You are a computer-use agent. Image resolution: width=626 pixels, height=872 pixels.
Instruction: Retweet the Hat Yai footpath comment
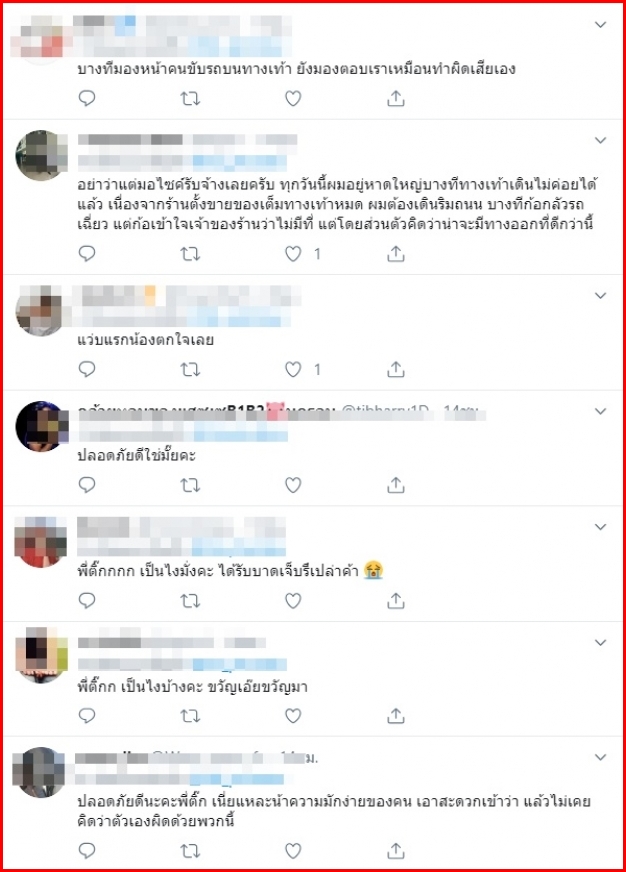(x=190, y=254)
